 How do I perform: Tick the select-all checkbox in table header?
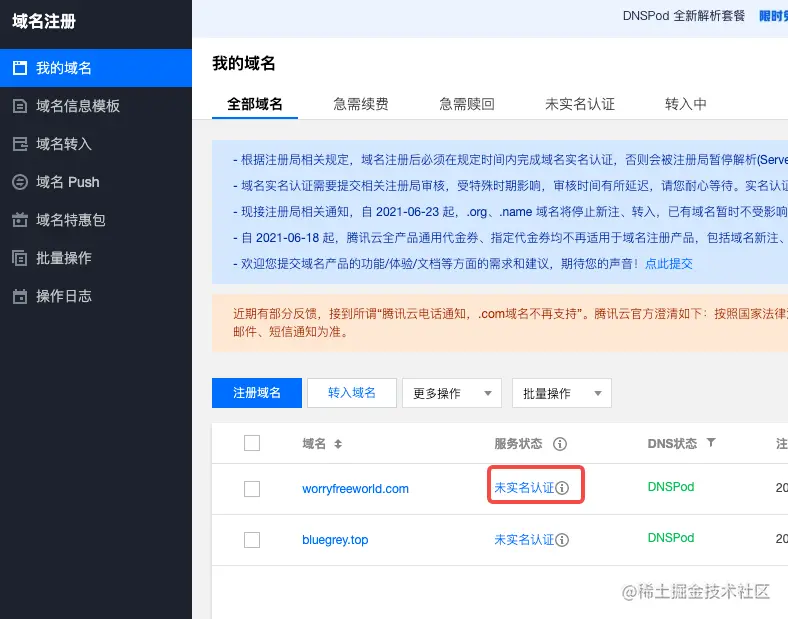252,443
